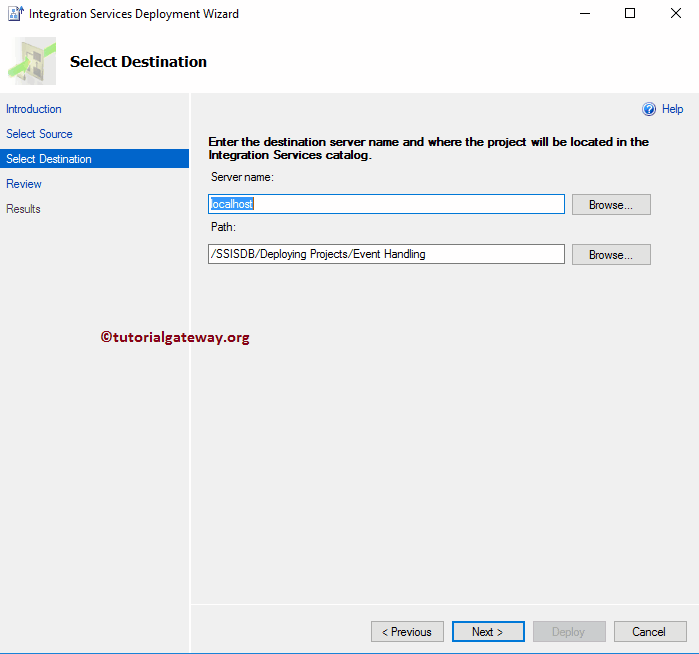This screenshot has width=699, height=654.
Task: Browse for a server name
Action: (611, 205)
